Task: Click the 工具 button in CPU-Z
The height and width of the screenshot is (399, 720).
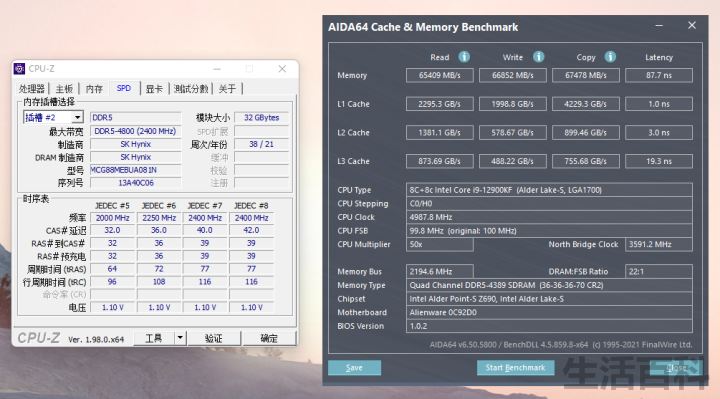Action: [x=154, y=338]
